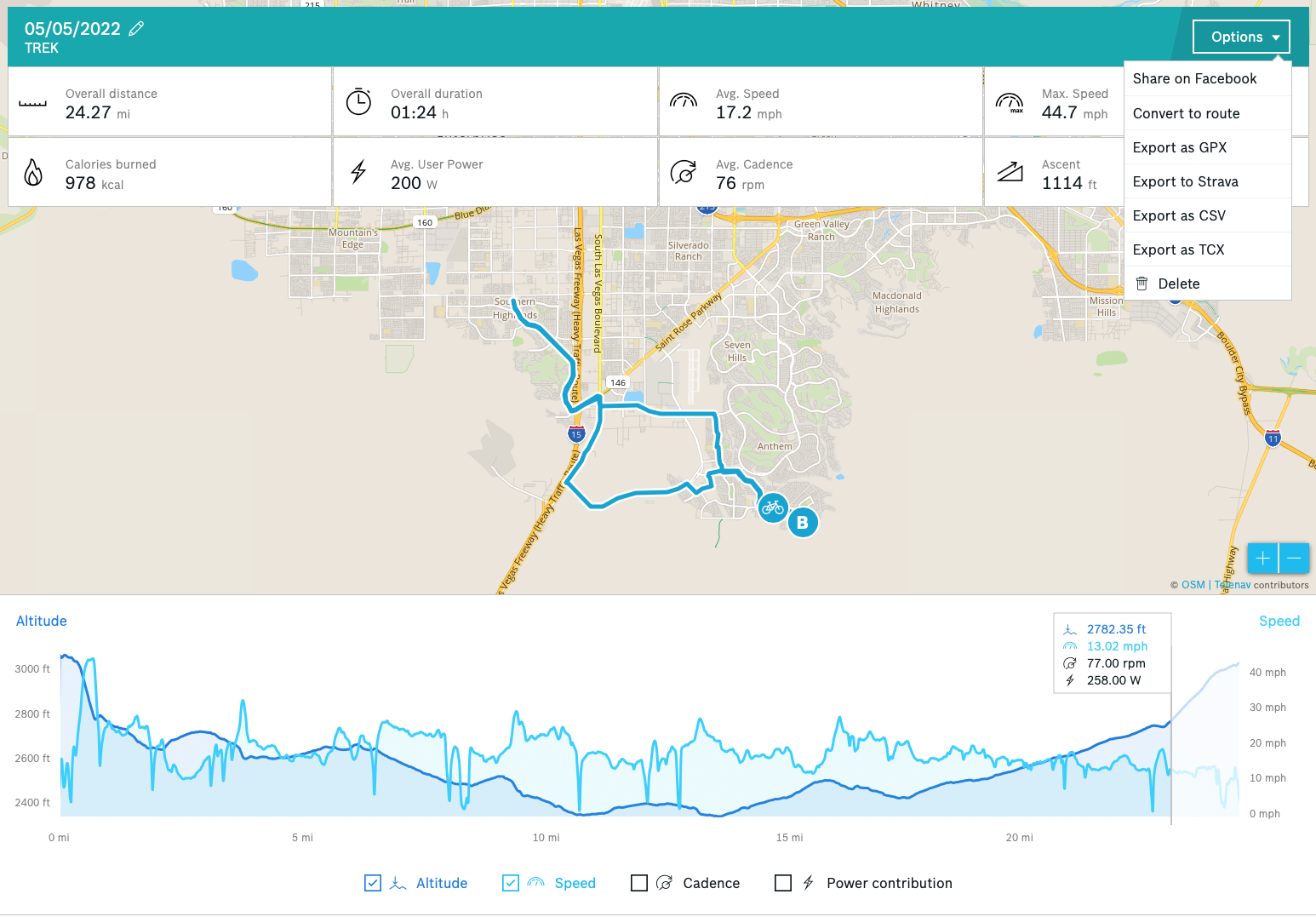Open the OSM contributors link

(1193, 585)
